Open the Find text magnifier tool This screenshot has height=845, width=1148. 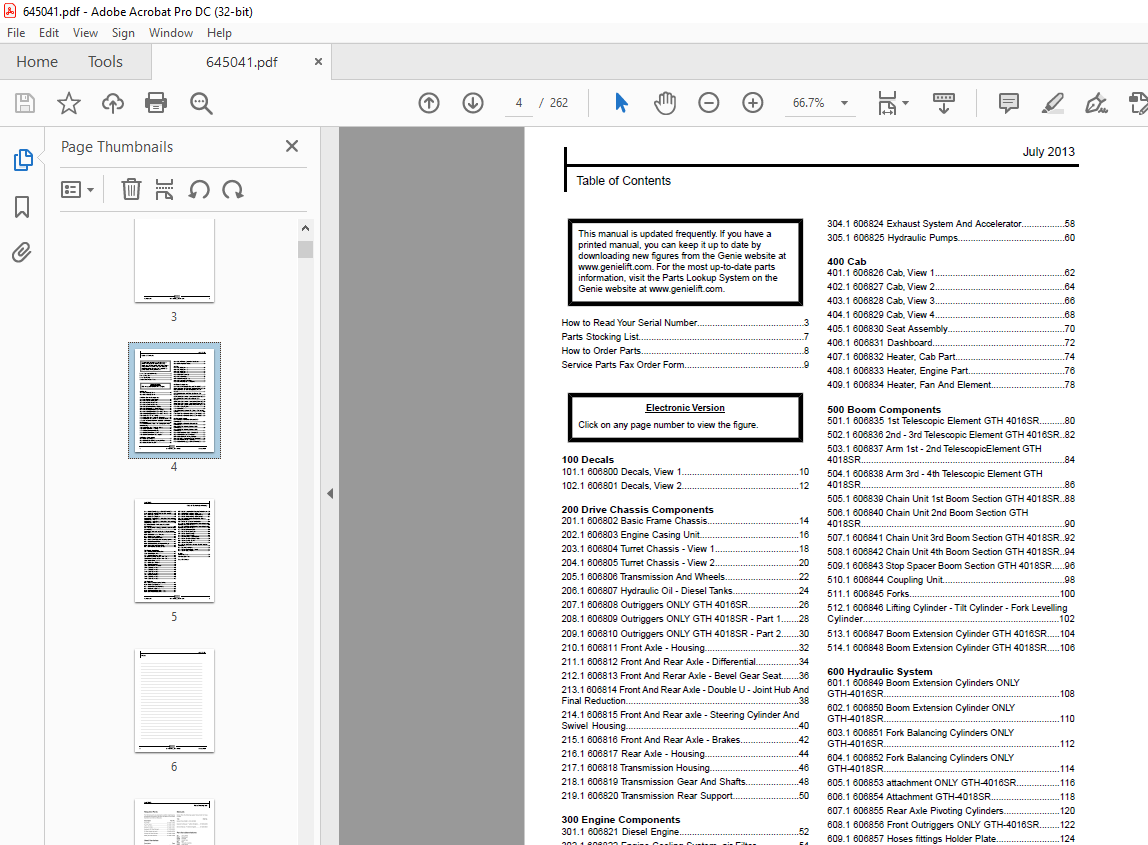(x=201, y=103)
